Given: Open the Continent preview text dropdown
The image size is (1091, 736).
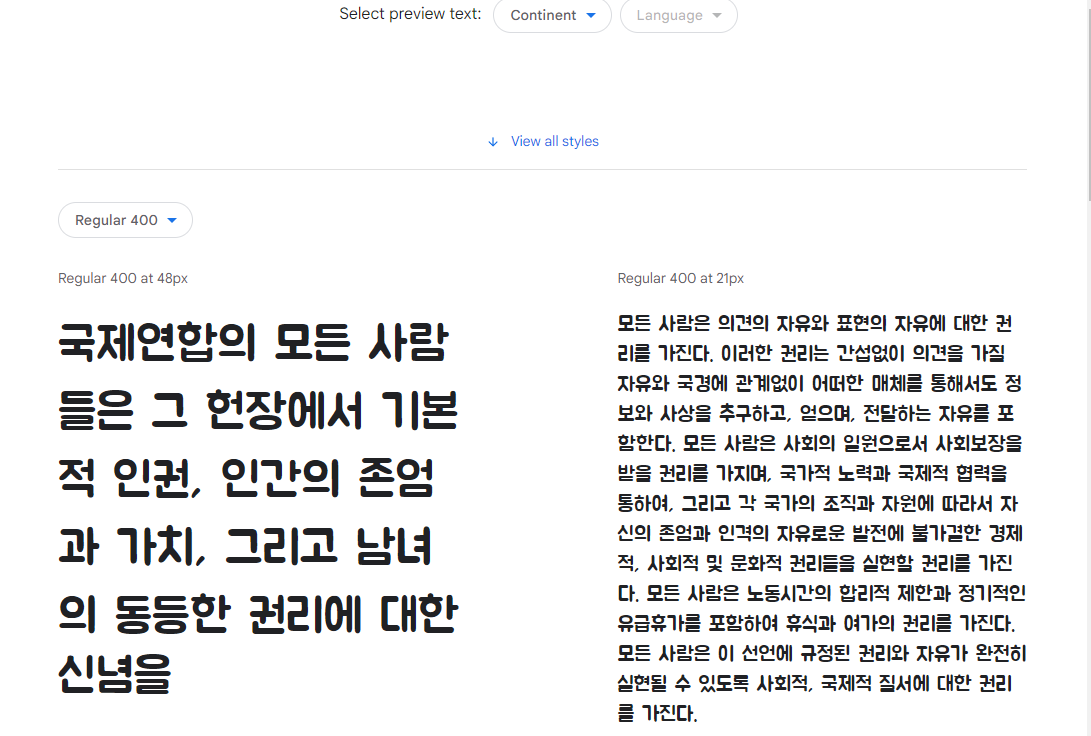Looking at the screenshot, I should pos(552,15).
